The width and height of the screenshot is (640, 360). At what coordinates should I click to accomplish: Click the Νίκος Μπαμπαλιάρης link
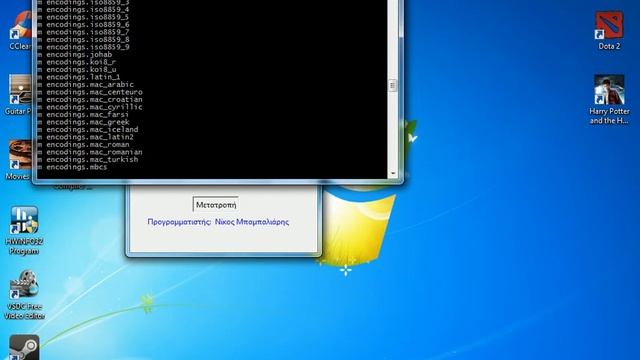tap(252, 222)
